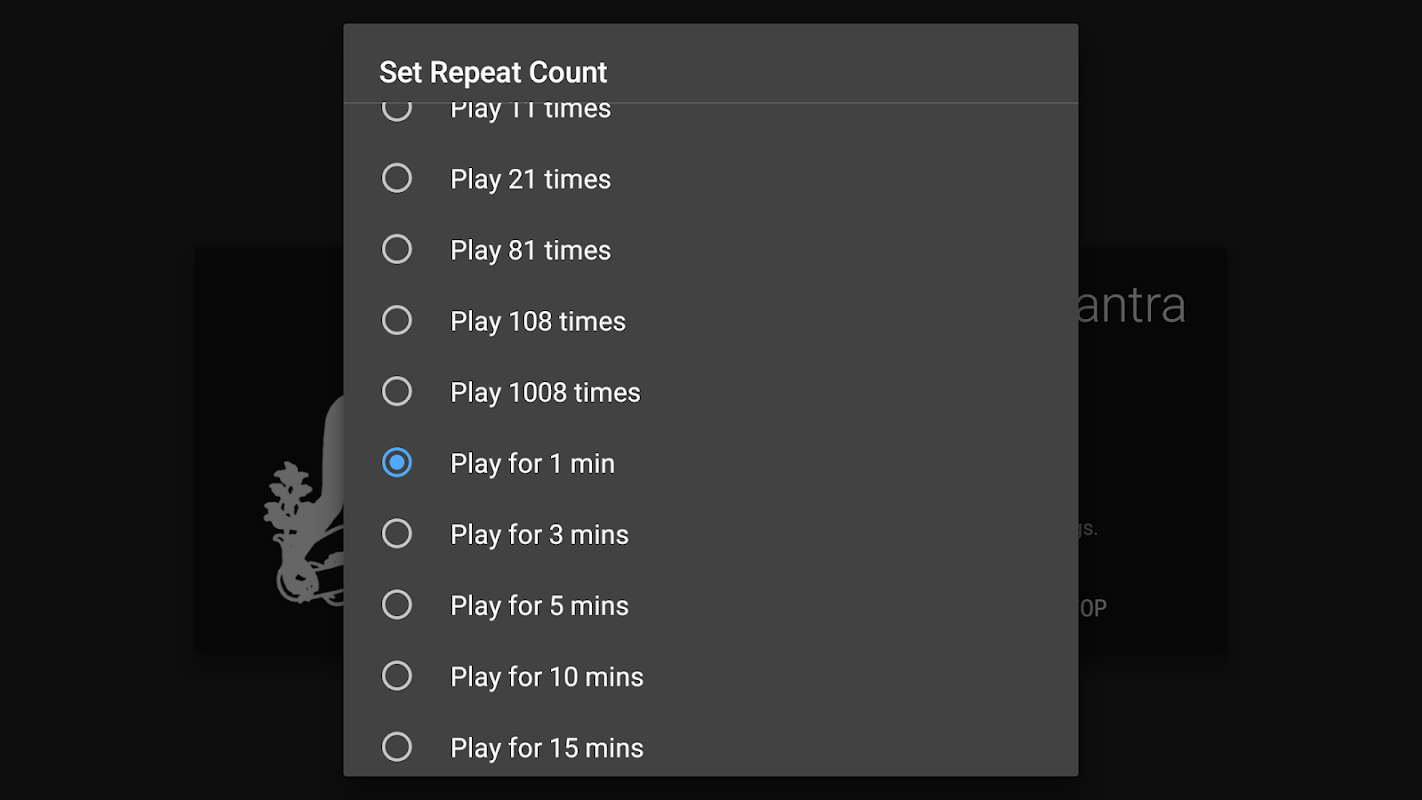Choose the 'Play 81 times' radio circle
Image resolution: width=1422 pixels, height=800 pixels.
397,249
